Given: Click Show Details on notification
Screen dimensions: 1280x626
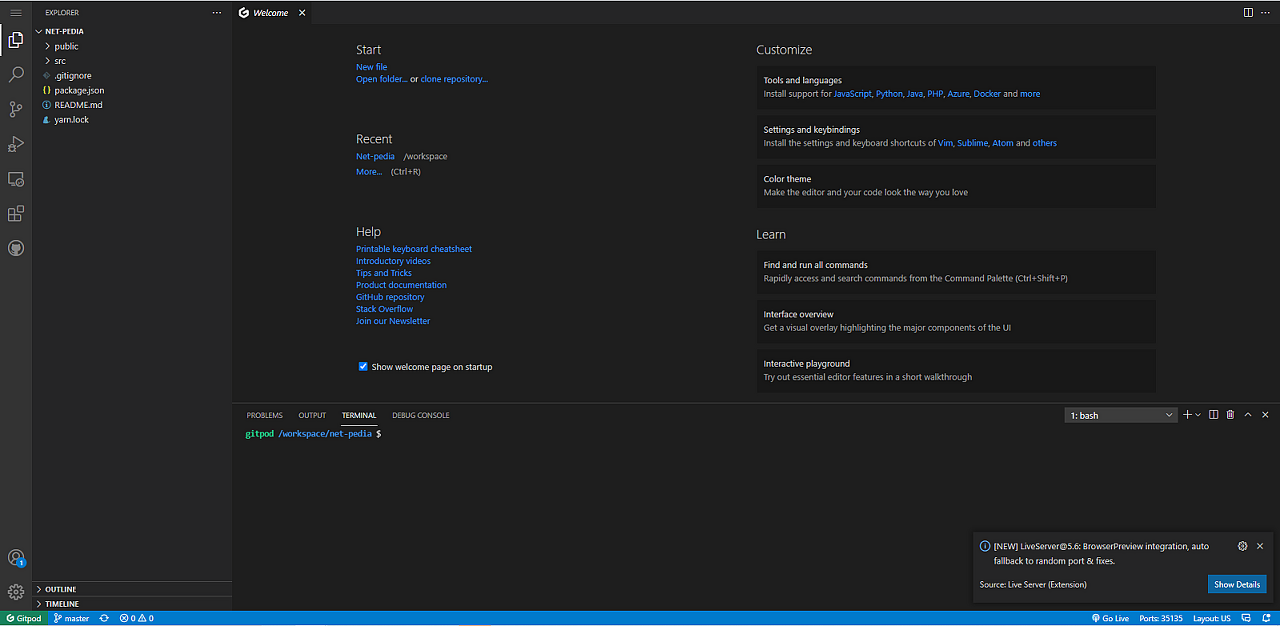Looking at the screenshot, I should click(1237, 584).
